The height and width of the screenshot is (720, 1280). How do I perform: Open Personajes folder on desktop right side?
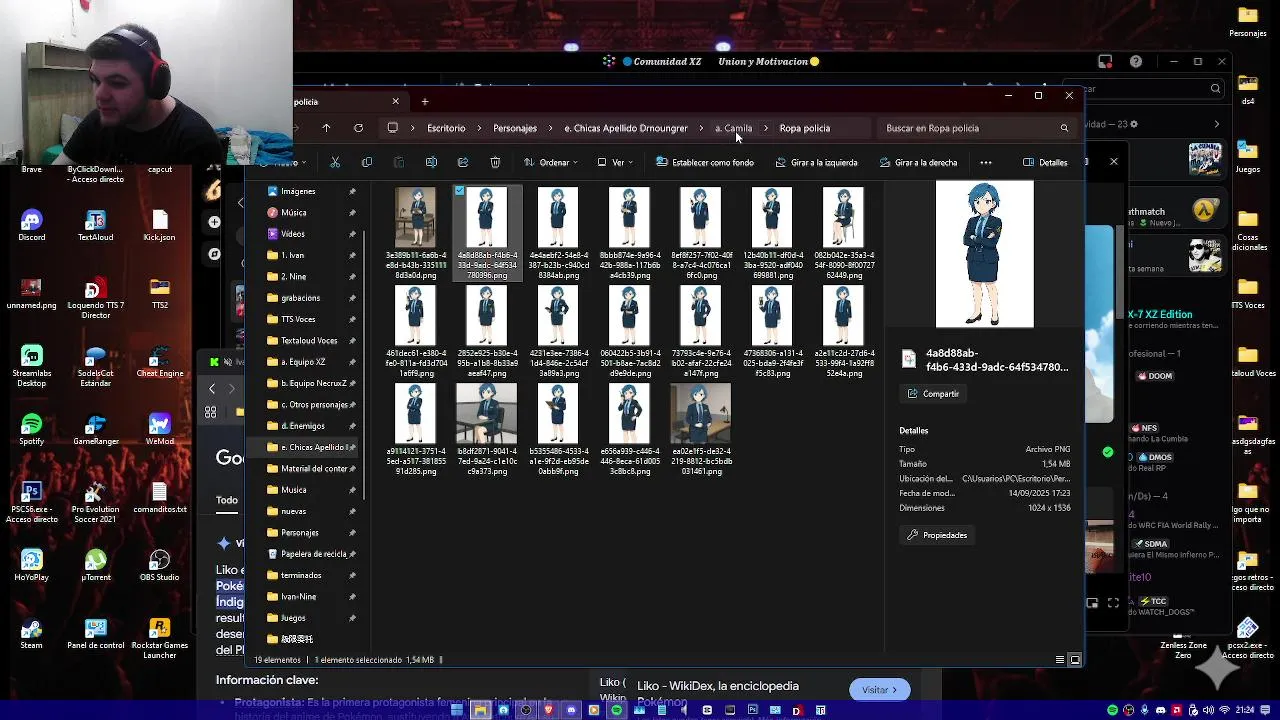tap(1247, 21)
